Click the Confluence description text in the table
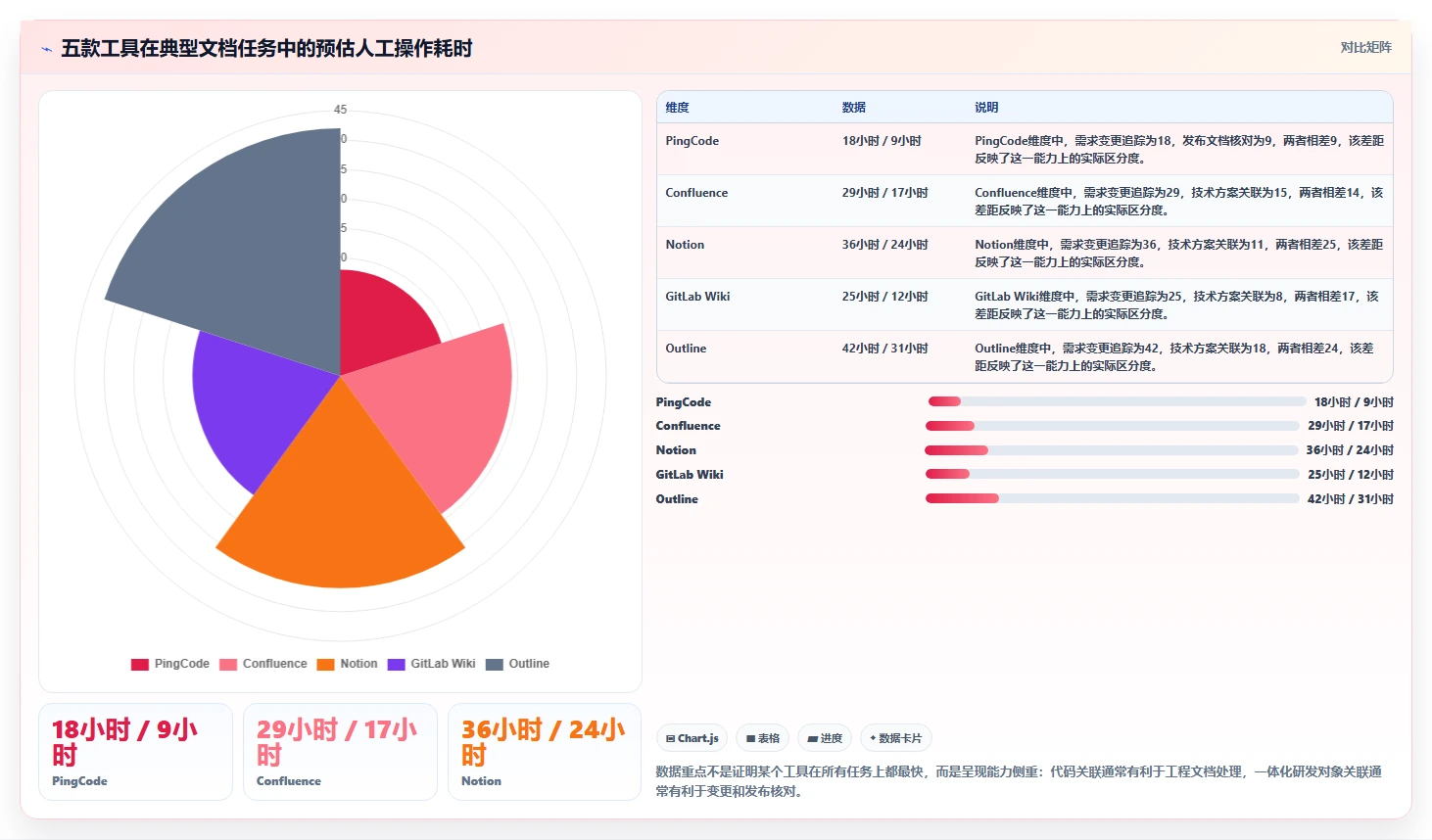The height and width of the screenshot is (840, 1432). click(1178, 202)
